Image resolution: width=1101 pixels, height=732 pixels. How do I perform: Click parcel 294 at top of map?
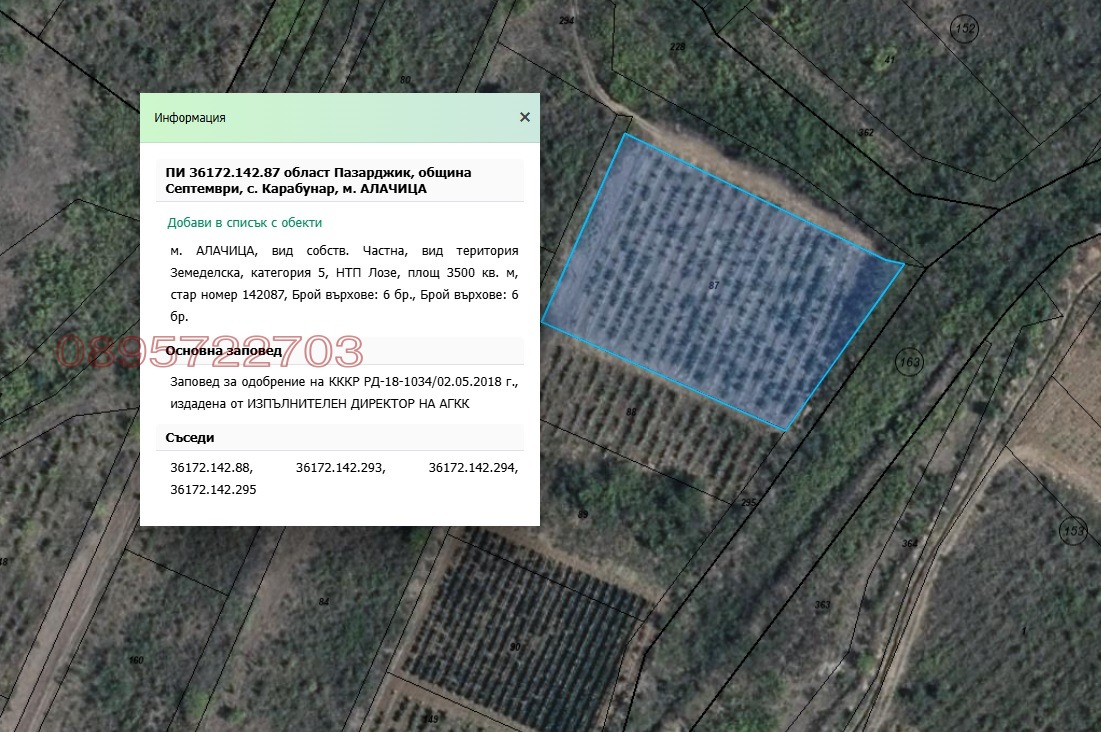566,18
